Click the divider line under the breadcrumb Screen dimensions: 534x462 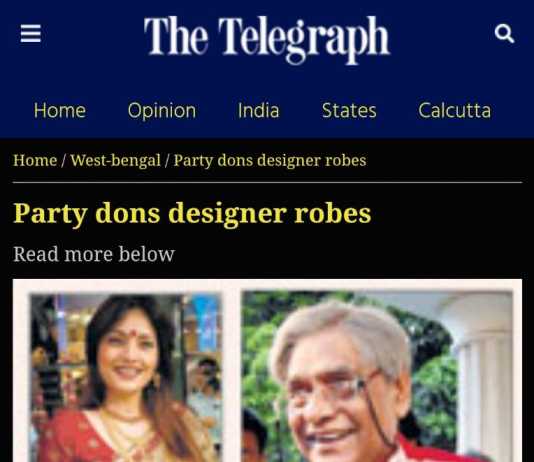point(267,182)
